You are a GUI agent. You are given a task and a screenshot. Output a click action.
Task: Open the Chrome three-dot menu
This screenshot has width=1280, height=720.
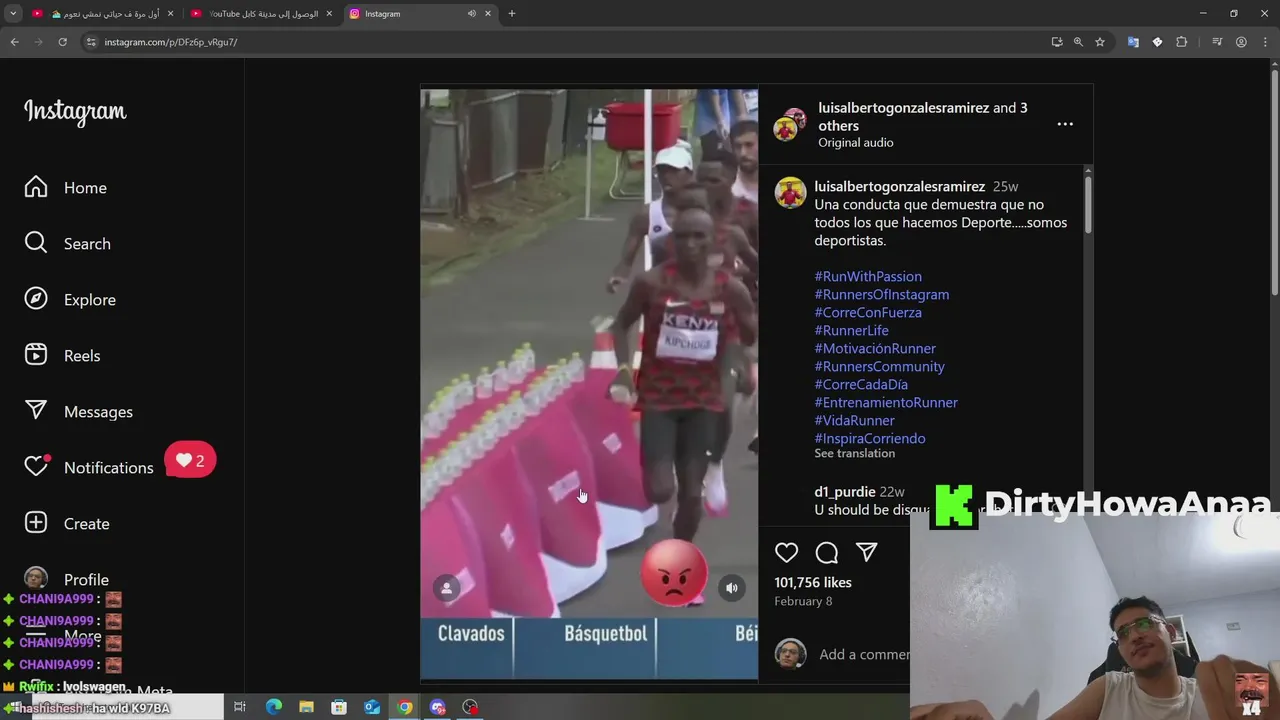[1265, 42]
